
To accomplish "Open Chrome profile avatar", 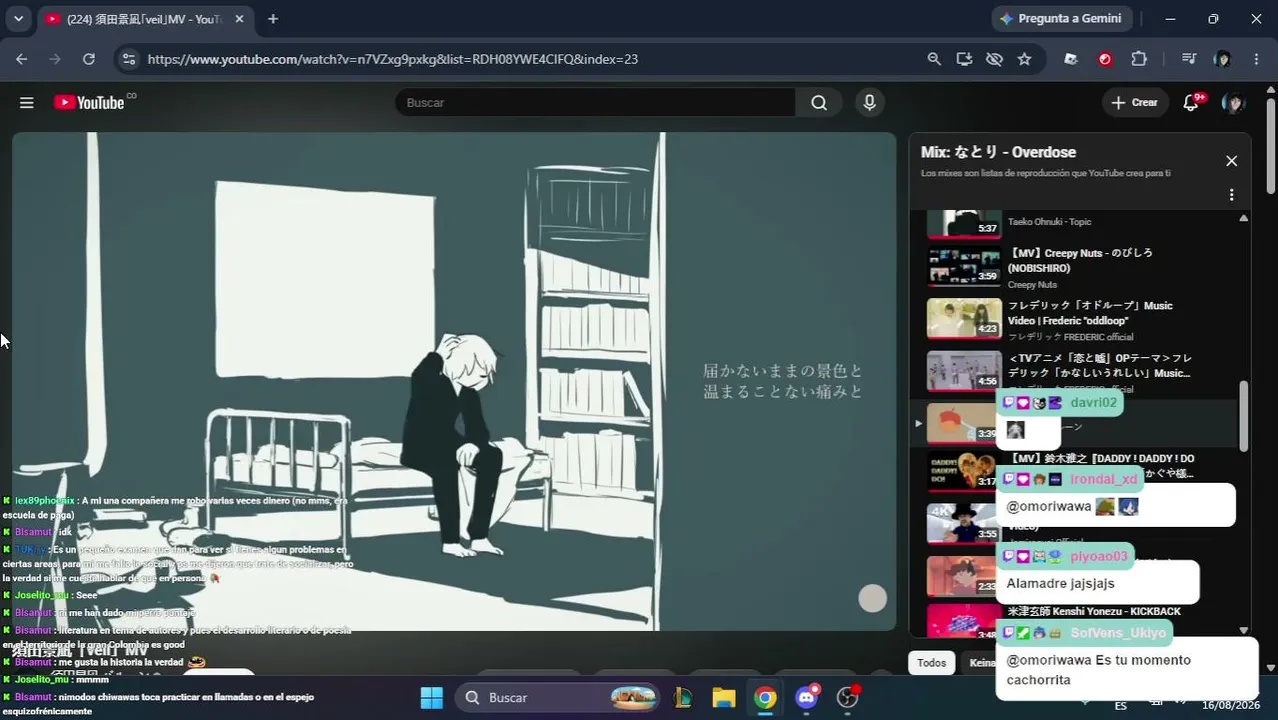I will tap(1222, 59).
